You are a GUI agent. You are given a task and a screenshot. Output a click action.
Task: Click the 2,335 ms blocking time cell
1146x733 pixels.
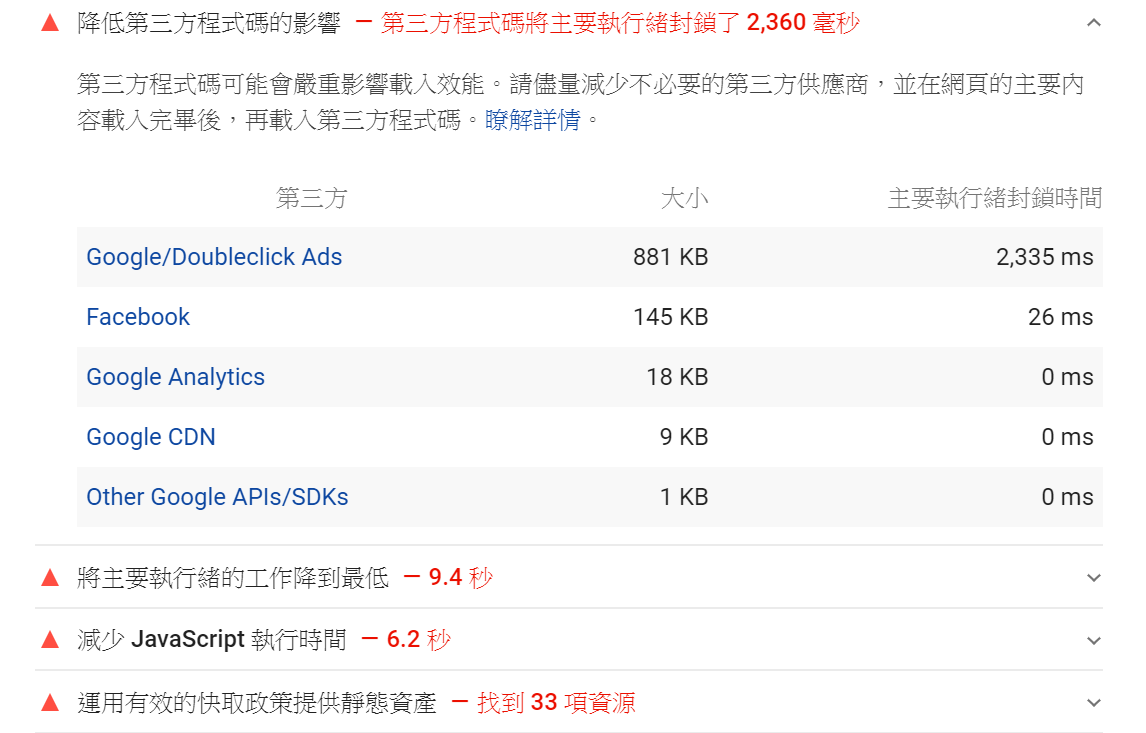click(1044, 257)
